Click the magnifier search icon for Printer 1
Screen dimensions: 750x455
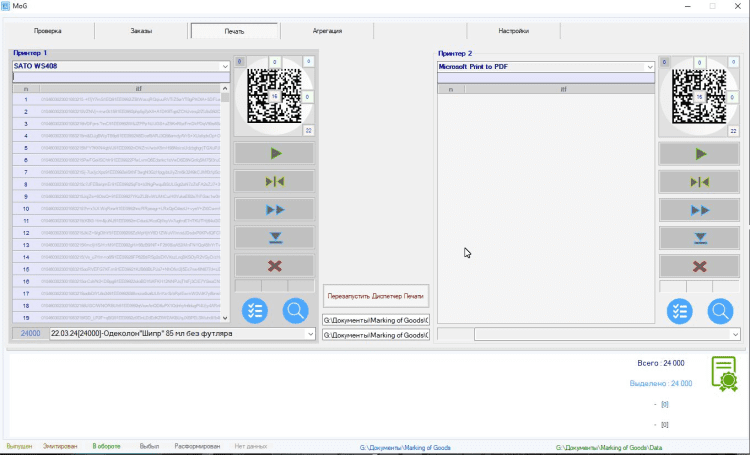(x=296, y=310)
